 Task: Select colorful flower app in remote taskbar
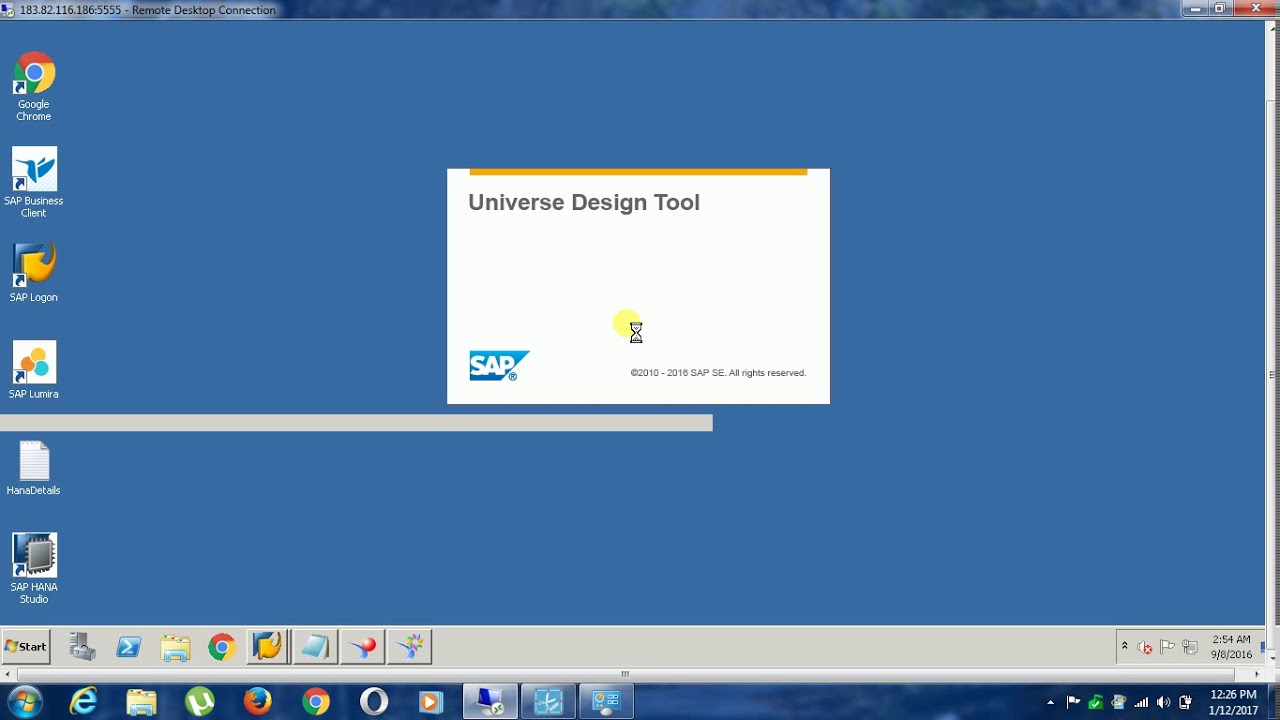[x=409, y=647]
